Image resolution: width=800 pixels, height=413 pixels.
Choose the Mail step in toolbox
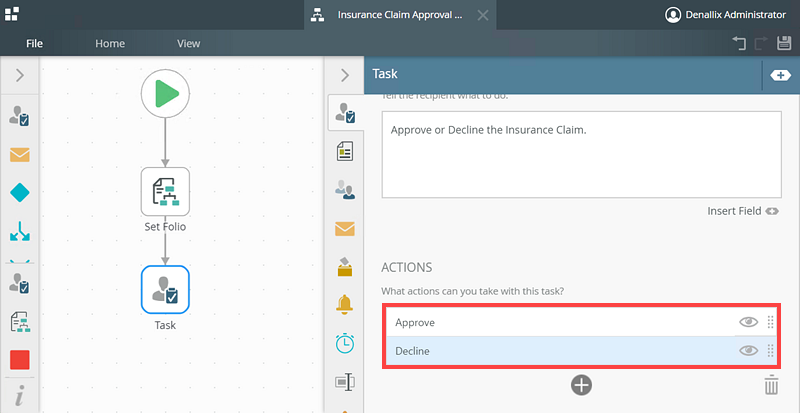coord(20,154)
